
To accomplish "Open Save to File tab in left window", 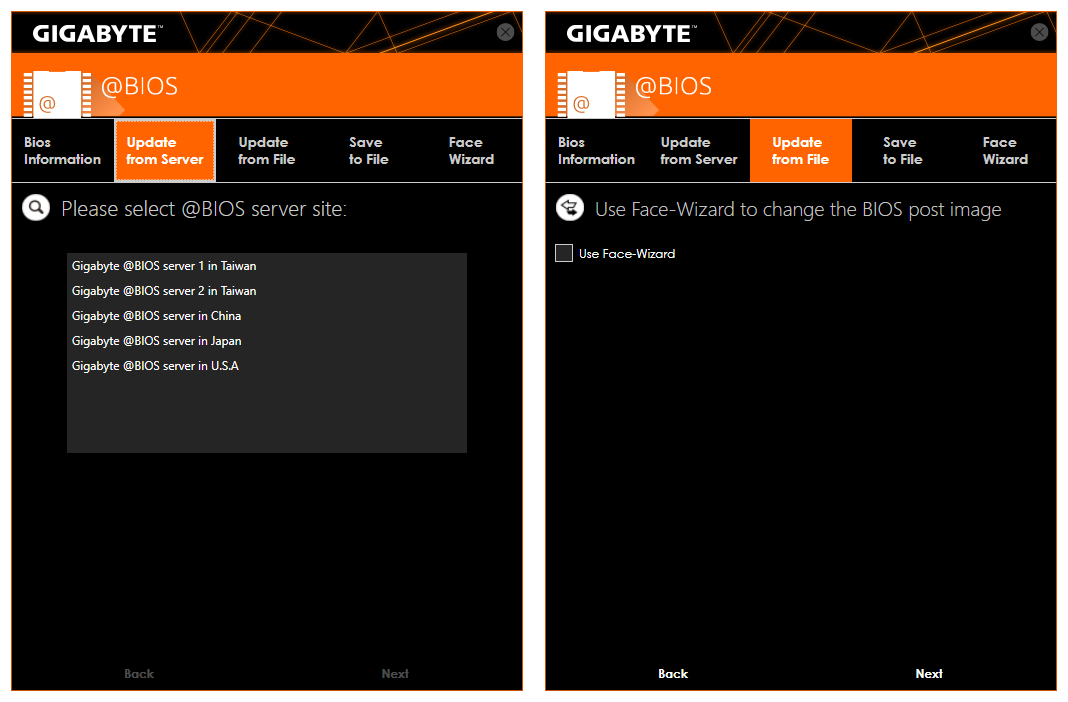I will [x=368, y=150].
